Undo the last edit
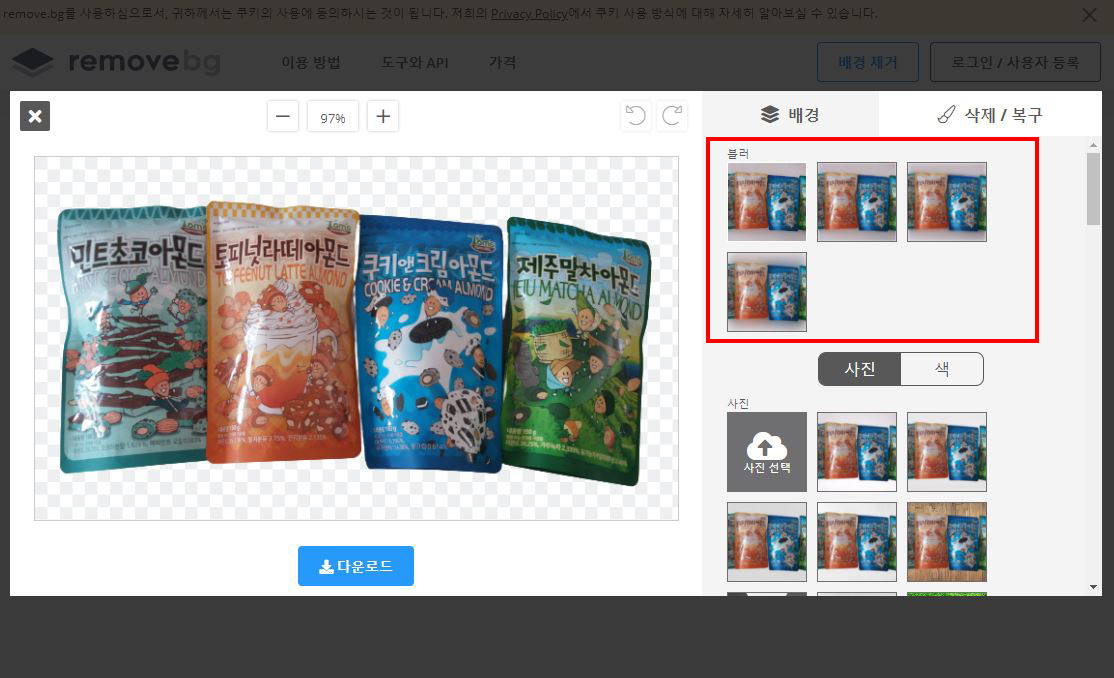The image size is (1114, 678). point(636,115)
